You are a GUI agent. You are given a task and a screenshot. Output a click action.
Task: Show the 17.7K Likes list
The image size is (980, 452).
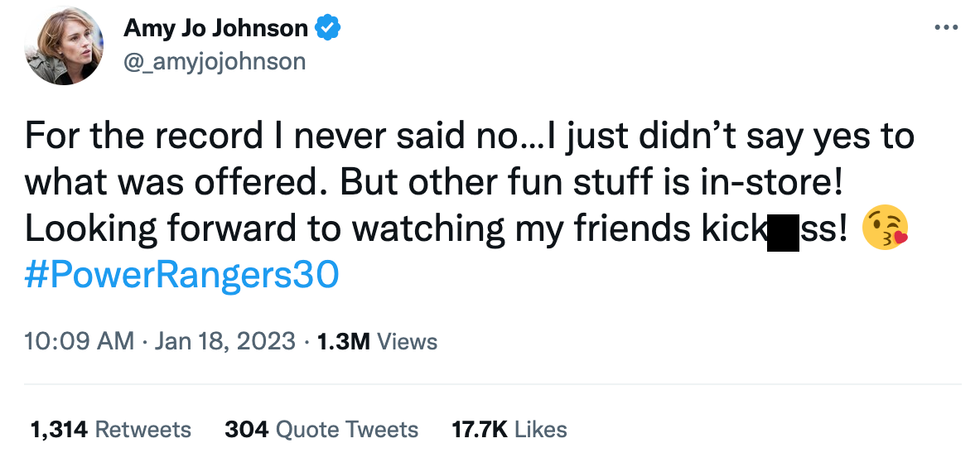tap(509, 430)
